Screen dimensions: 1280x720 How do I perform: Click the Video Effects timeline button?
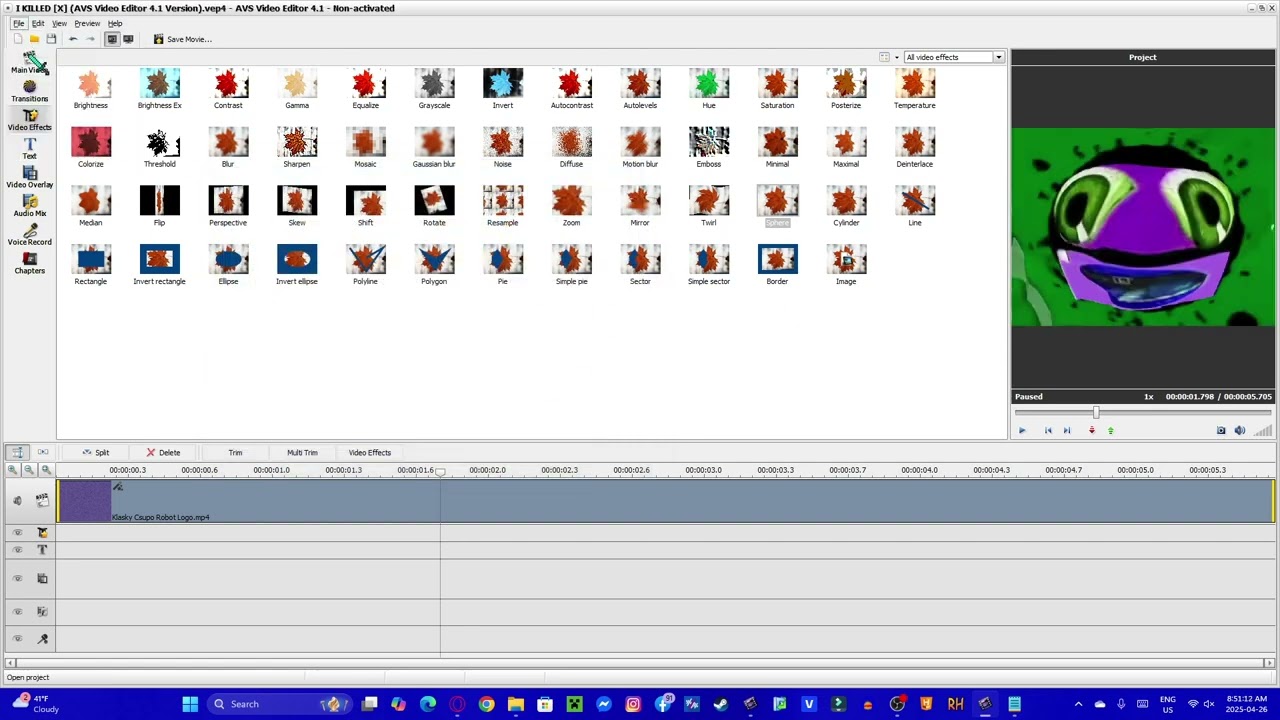click(x=370, y=452)
